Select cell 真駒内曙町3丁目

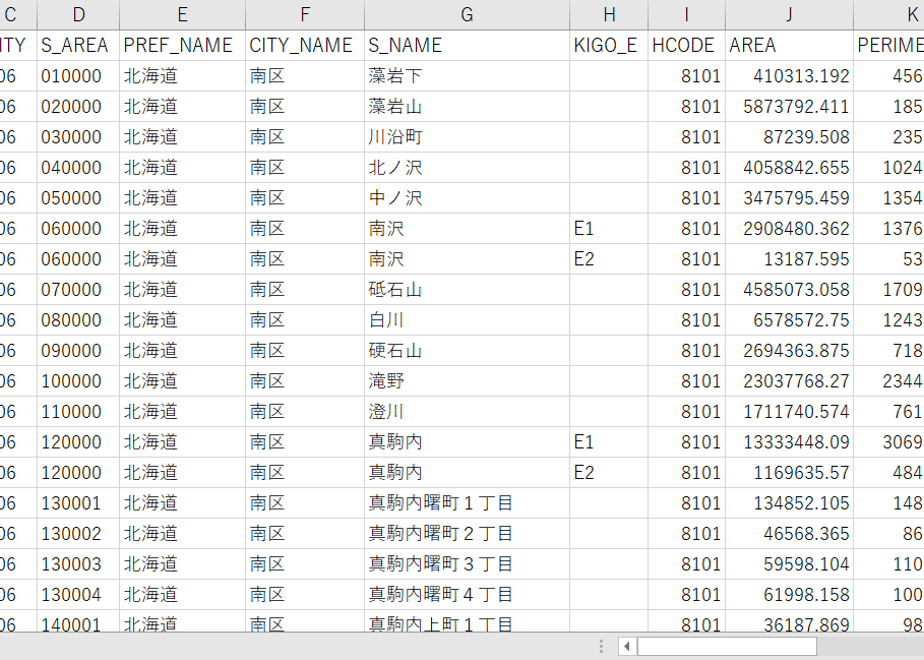coord(467,564)
